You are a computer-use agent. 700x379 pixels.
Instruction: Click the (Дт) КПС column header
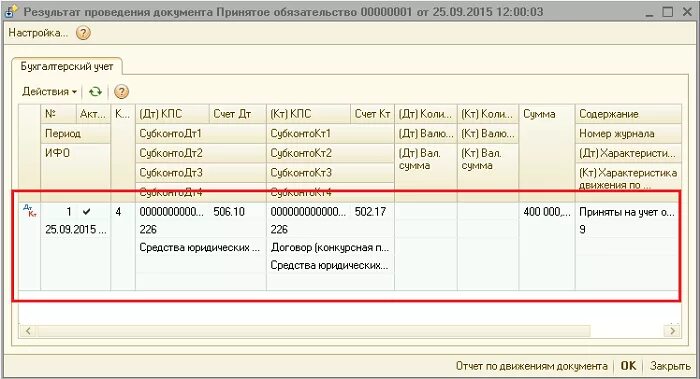click(x=172, y=114)
